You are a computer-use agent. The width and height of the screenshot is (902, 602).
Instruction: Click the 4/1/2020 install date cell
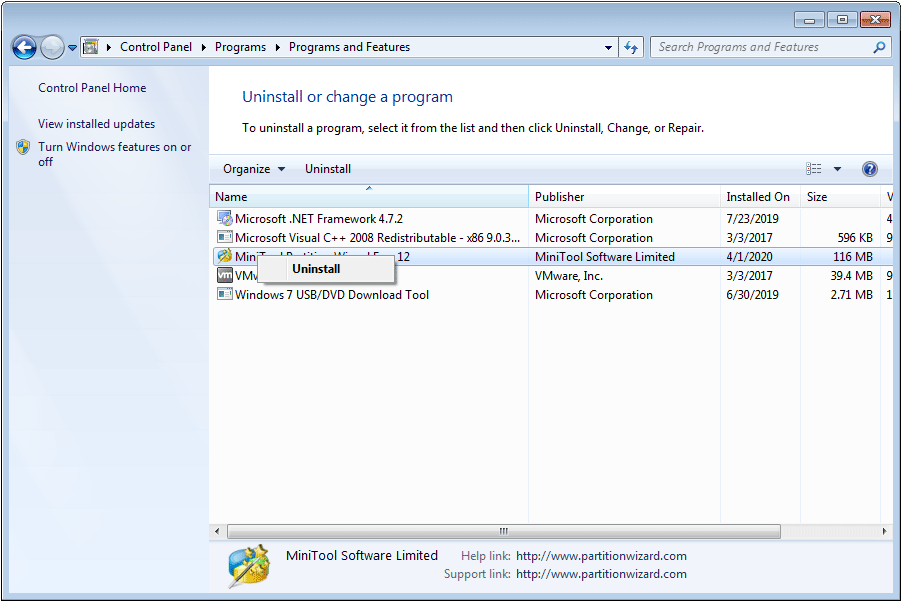pos(750,257)
